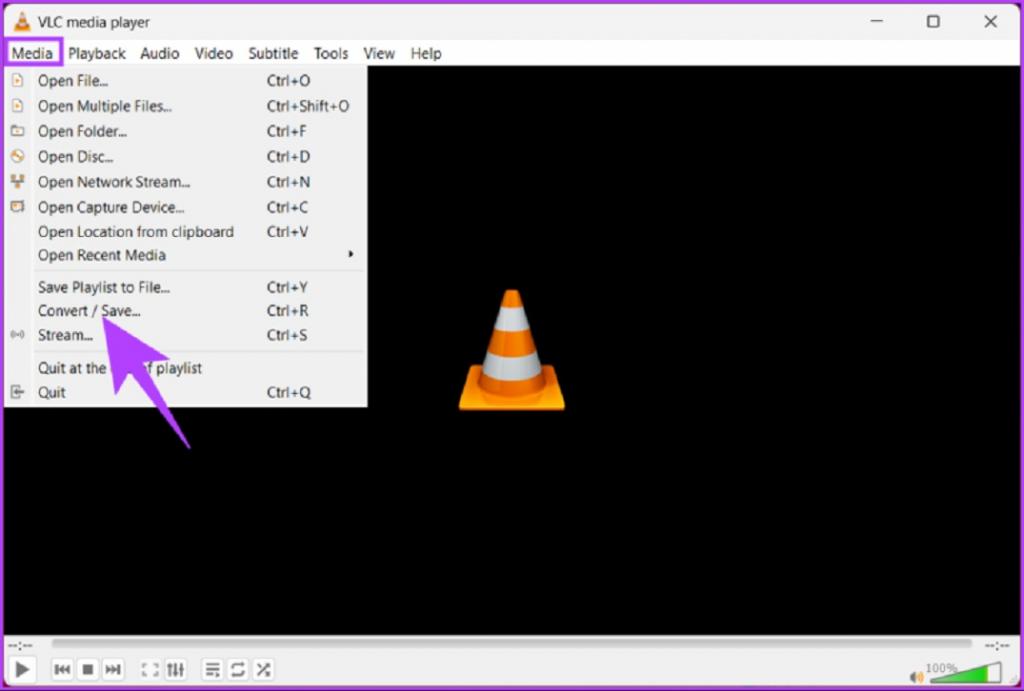Viewport: 1024px width, 691px height.
Task: Click the playback seek bar
Action: coord(511,644)
